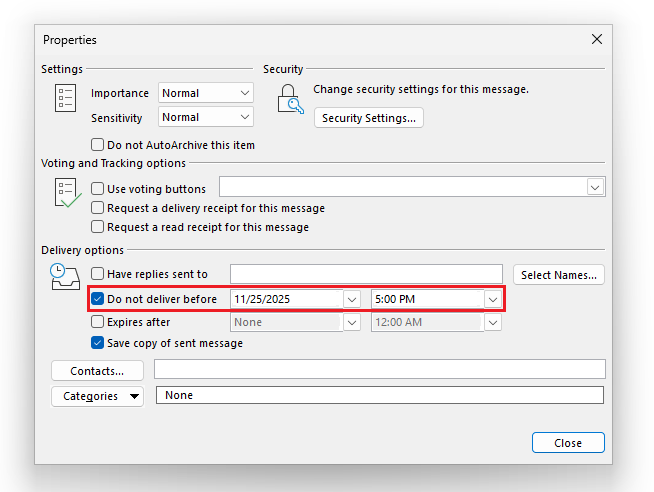Screen dimensions: 654x492
Task: Click the Categories field showing None
Action: coord(380,395)
